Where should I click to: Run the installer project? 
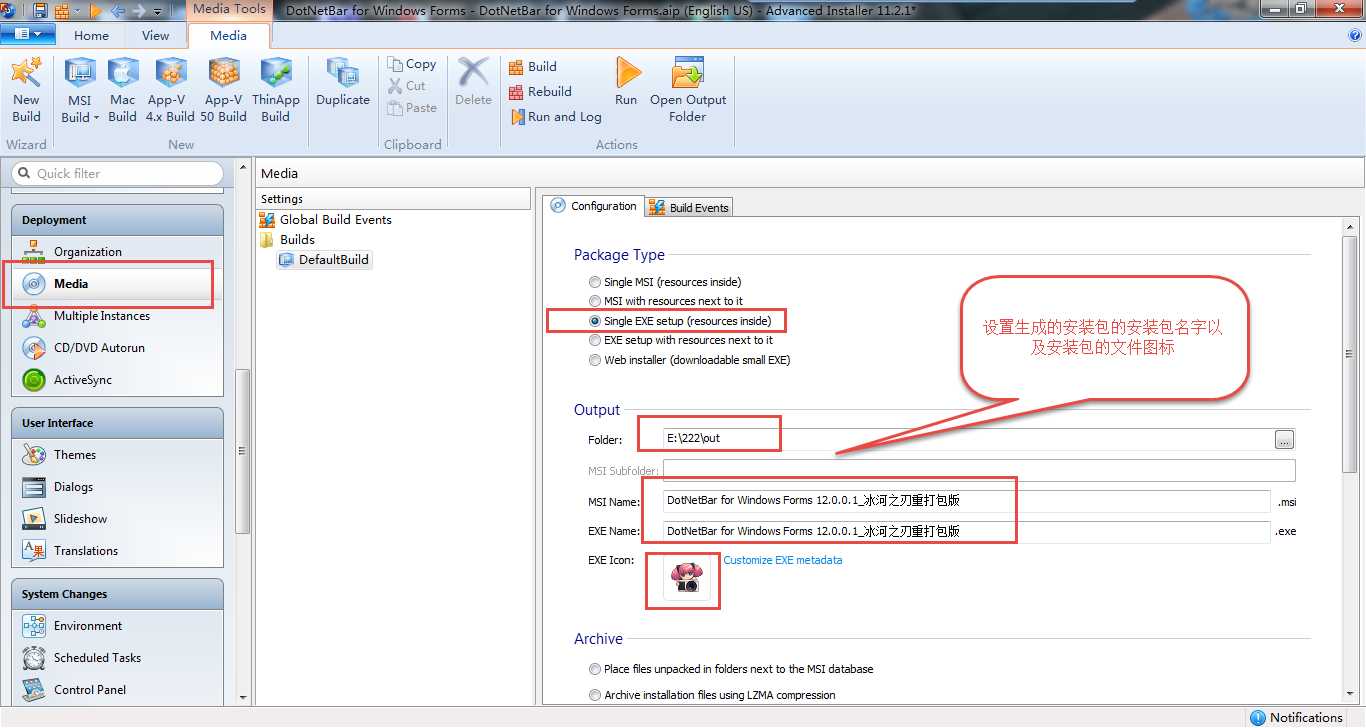click(x=627, y=82)
